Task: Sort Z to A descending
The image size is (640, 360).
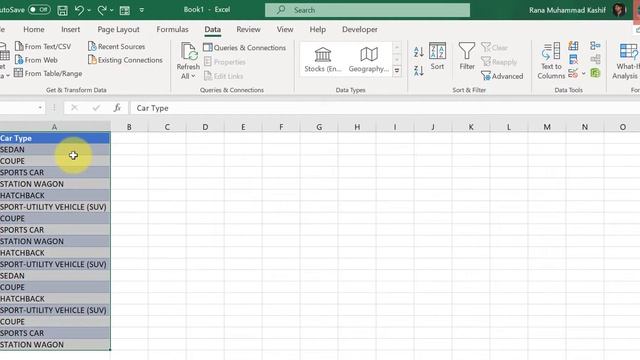Action: (x=419, y=70)
